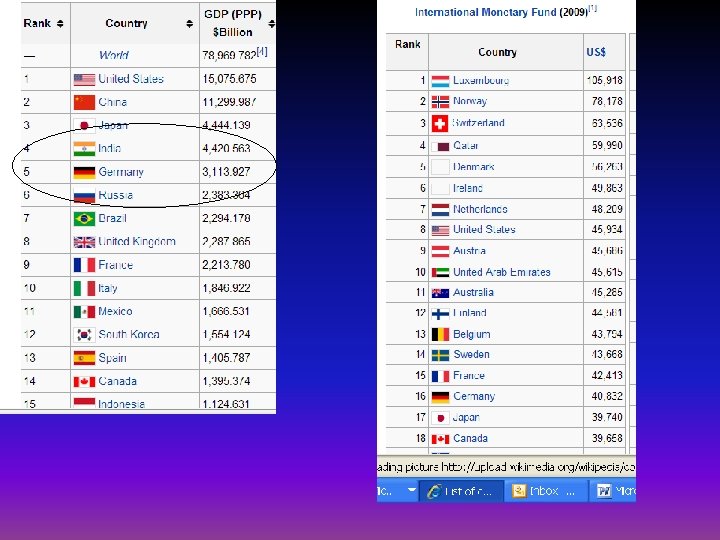Screen dimensions: 720x540
Task: Open the World link in left table
Action: point(113,56)
